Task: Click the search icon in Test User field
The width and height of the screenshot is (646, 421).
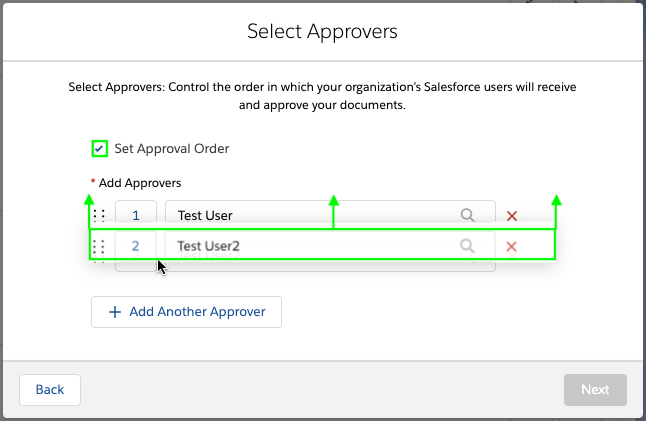Action: tap(467, 215)
